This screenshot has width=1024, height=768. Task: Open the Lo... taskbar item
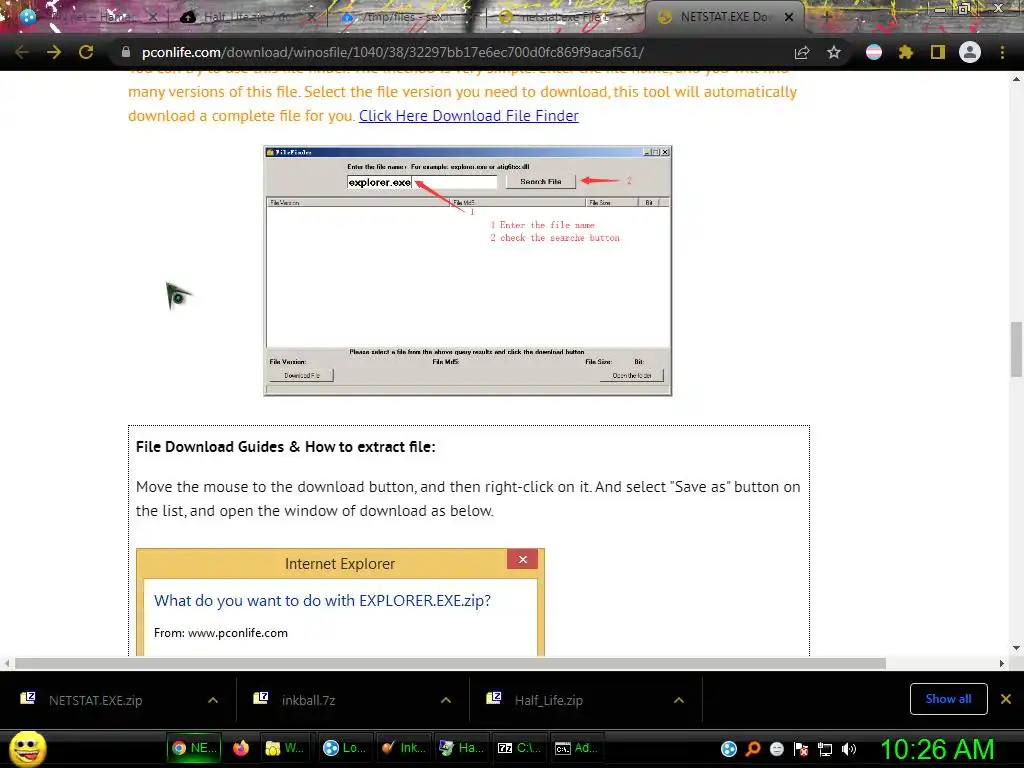[x=345, y=748]
